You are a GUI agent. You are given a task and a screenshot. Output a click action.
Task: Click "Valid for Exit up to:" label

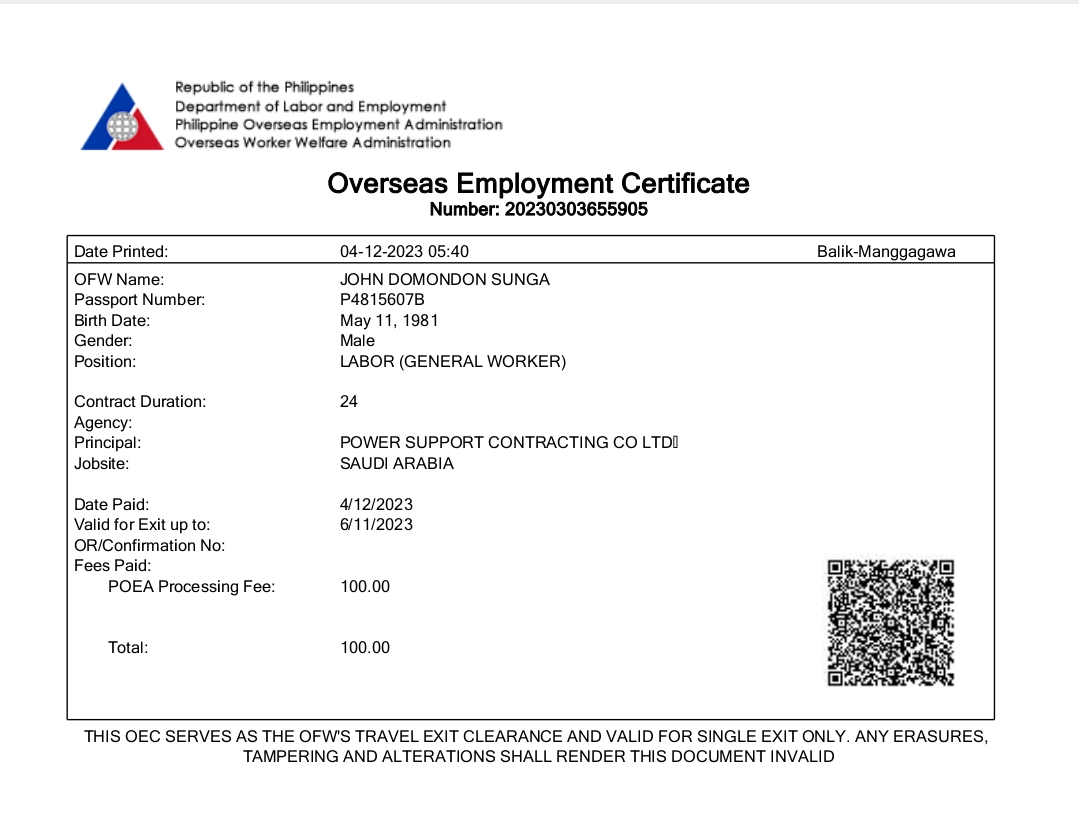point(142,524)
